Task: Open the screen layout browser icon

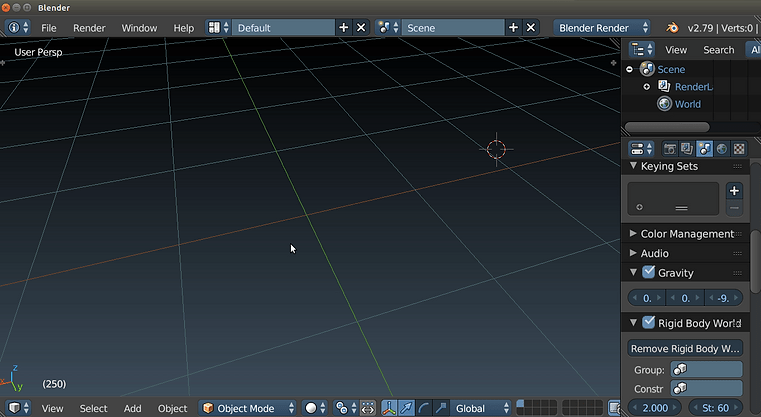Action: (218, 28)
